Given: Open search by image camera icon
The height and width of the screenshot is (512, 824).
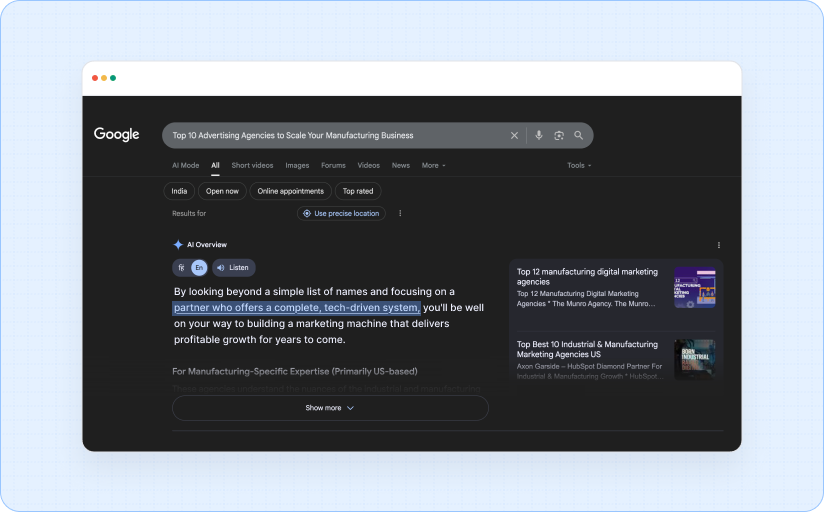Looking at the screenshot, I should tap(559, 136).
